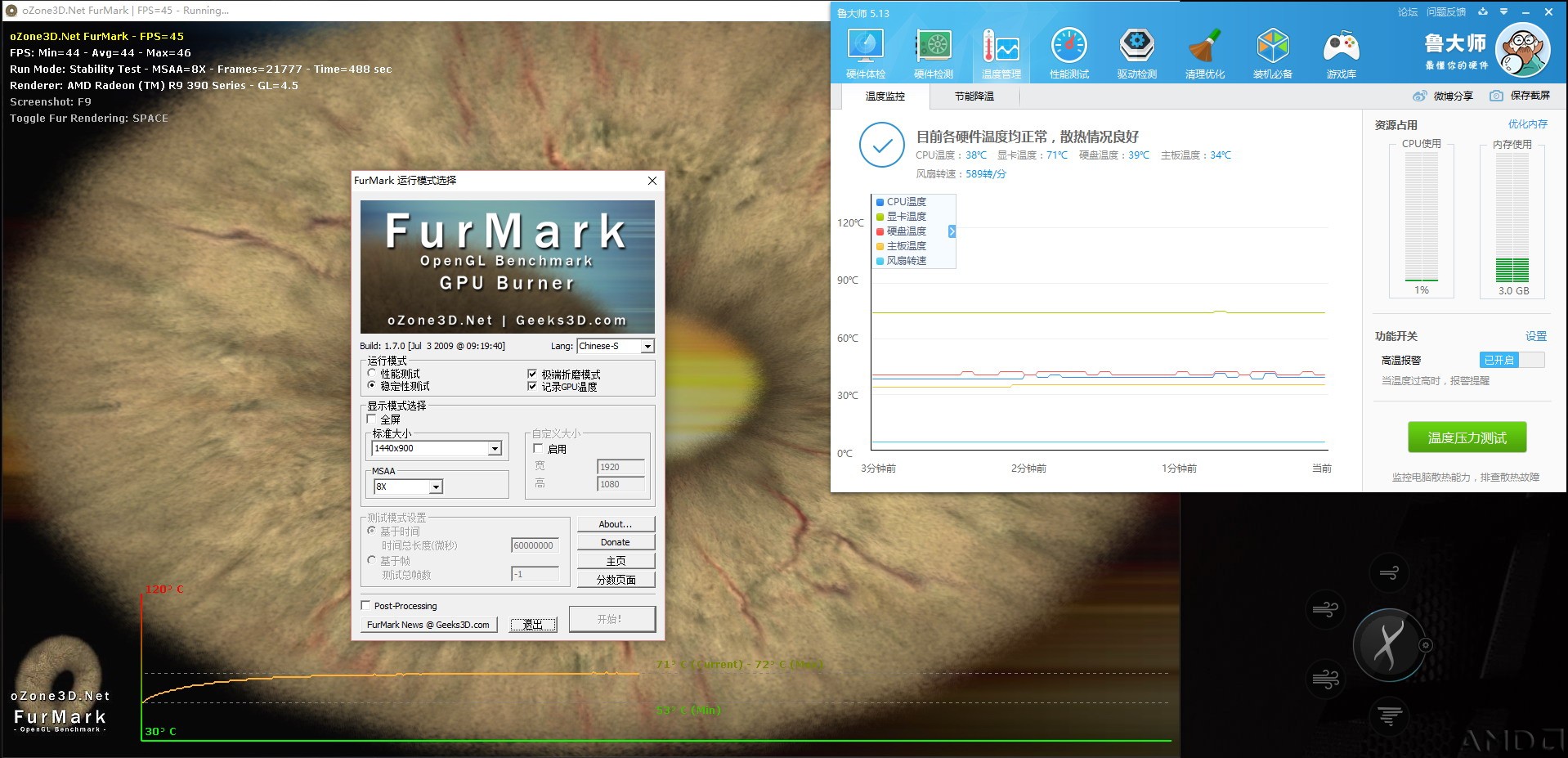Enable 全屏 fullscreen checkbox
Image resolution: width=1568 pixels, height=758 pixels.
(372, 419)
